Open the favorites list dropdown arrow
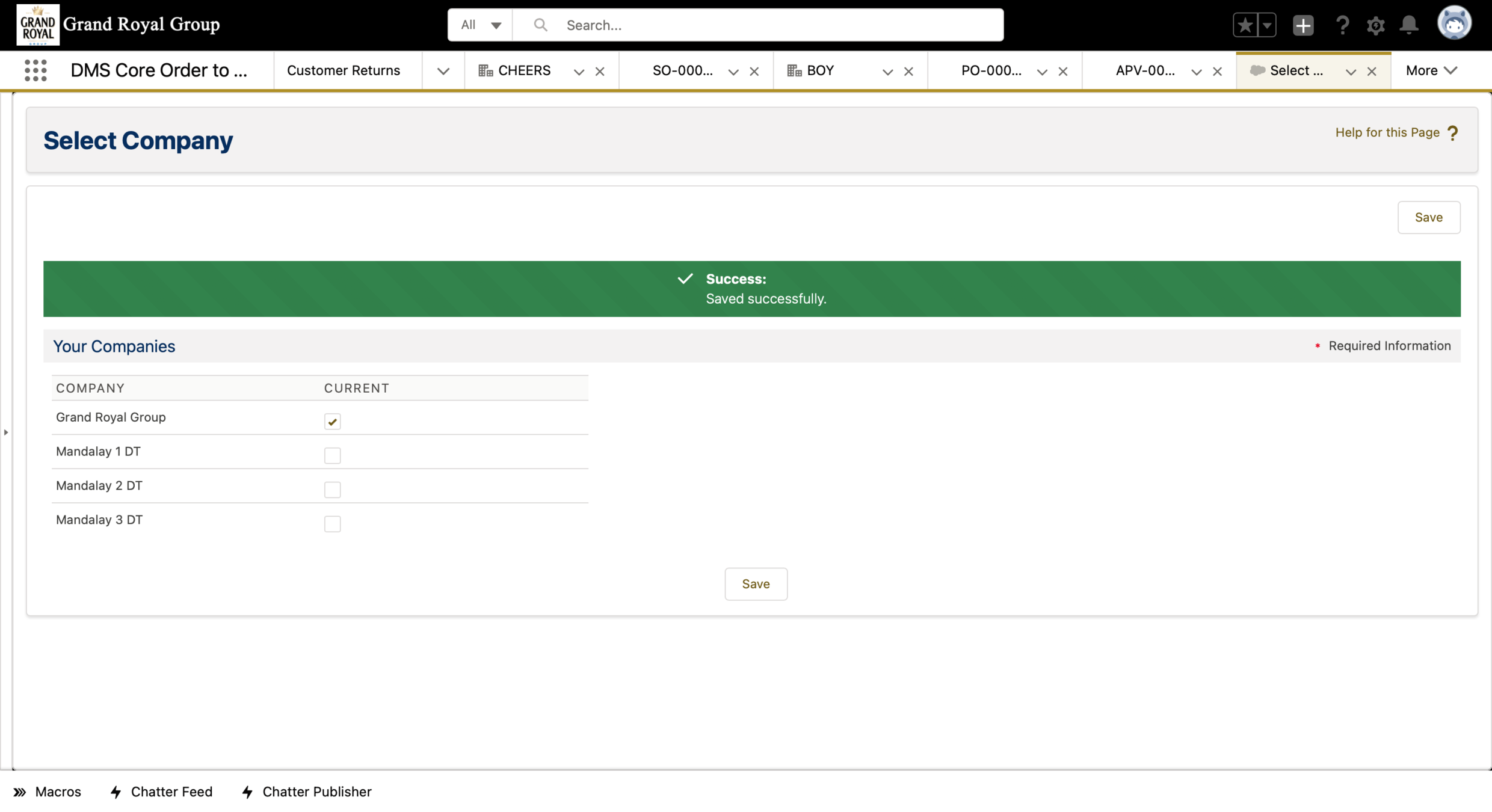This screenshot has width=1492, height=812. [1267, 25]
